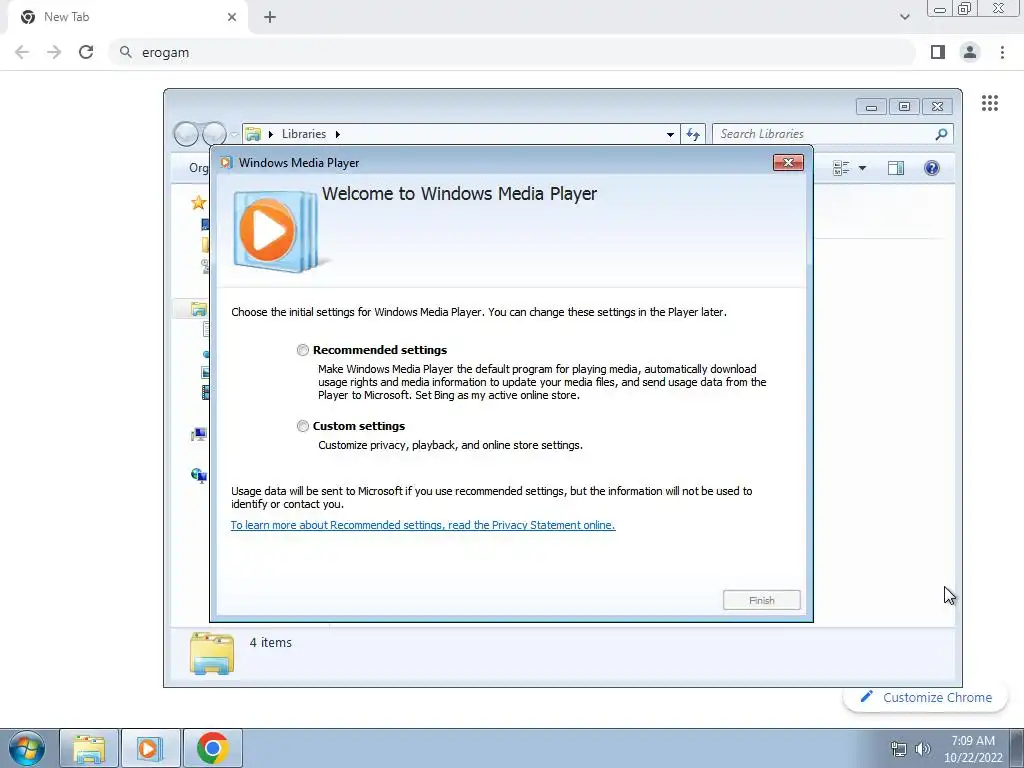Click the network tray icon
This screenshot has height=768, width=1024.
899,749
